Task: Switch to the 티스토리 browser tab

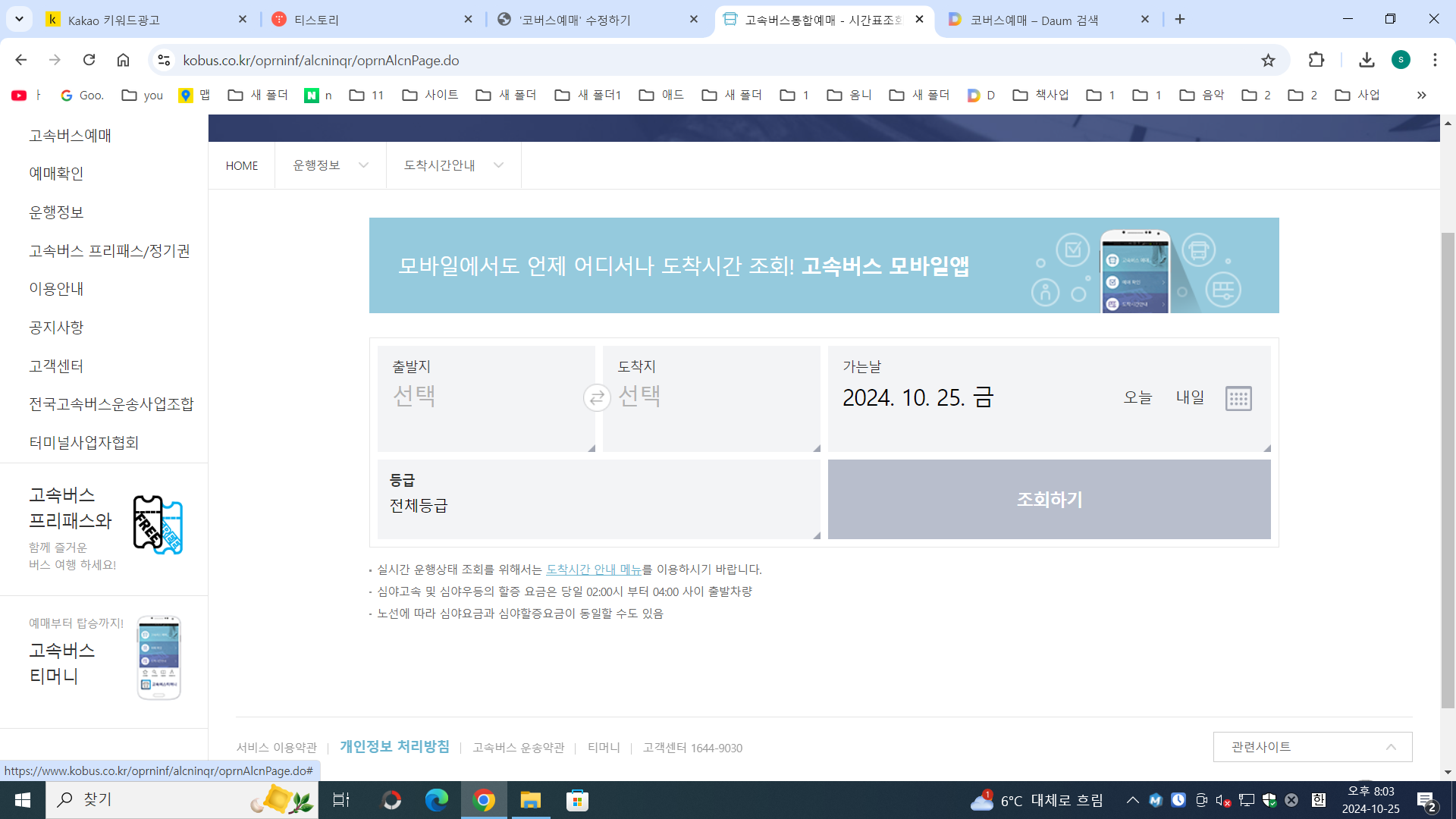Action: pos(372,20)
